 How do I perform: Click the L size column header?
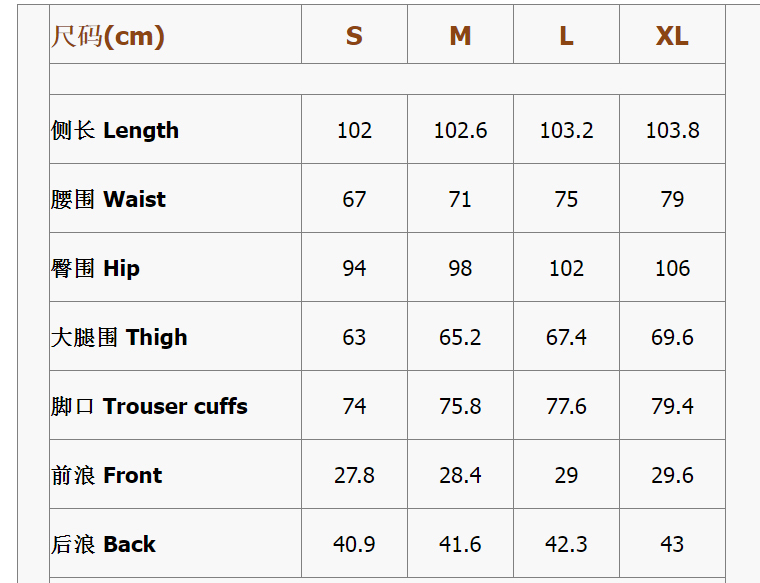point(566,36)
